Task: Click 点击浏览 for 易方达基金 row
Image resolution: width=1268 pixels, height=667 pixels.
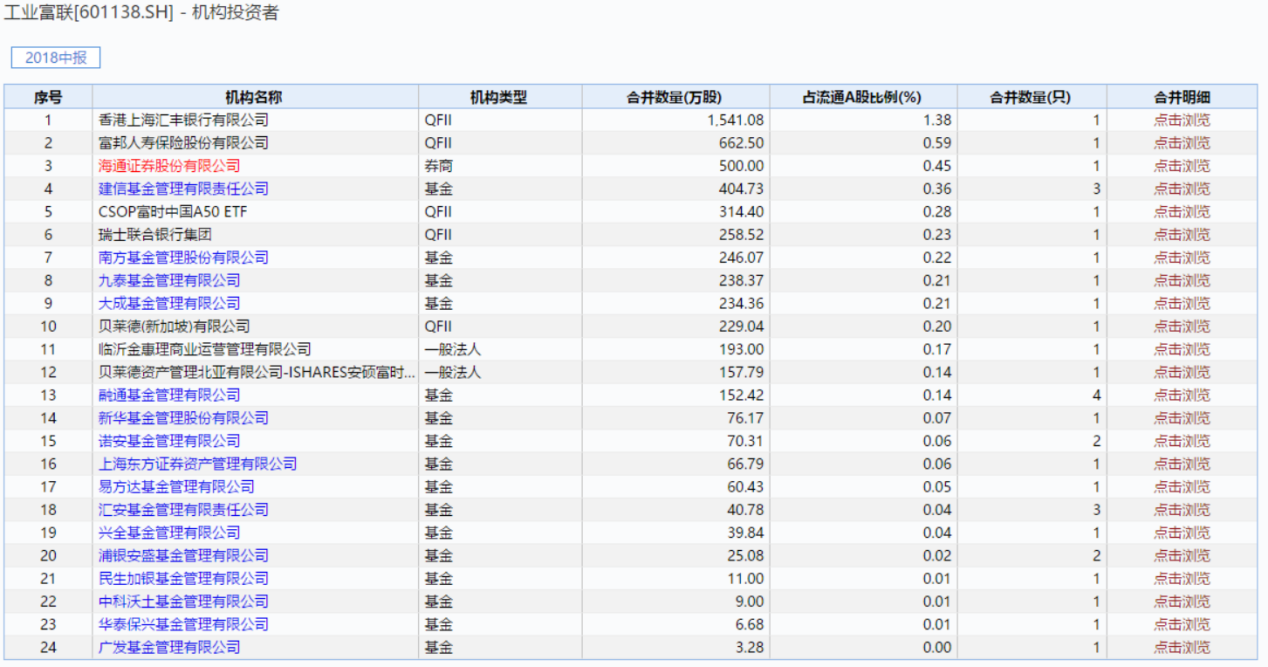Action: (1182, 487)
